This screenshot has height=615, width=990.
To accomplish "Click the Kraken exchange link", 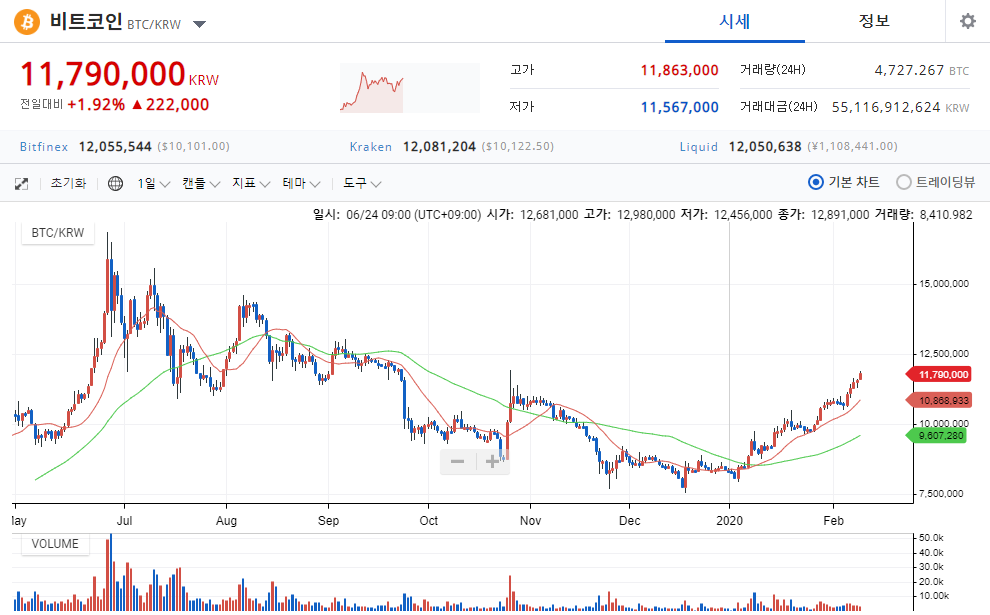I will [x=371, y=146].
